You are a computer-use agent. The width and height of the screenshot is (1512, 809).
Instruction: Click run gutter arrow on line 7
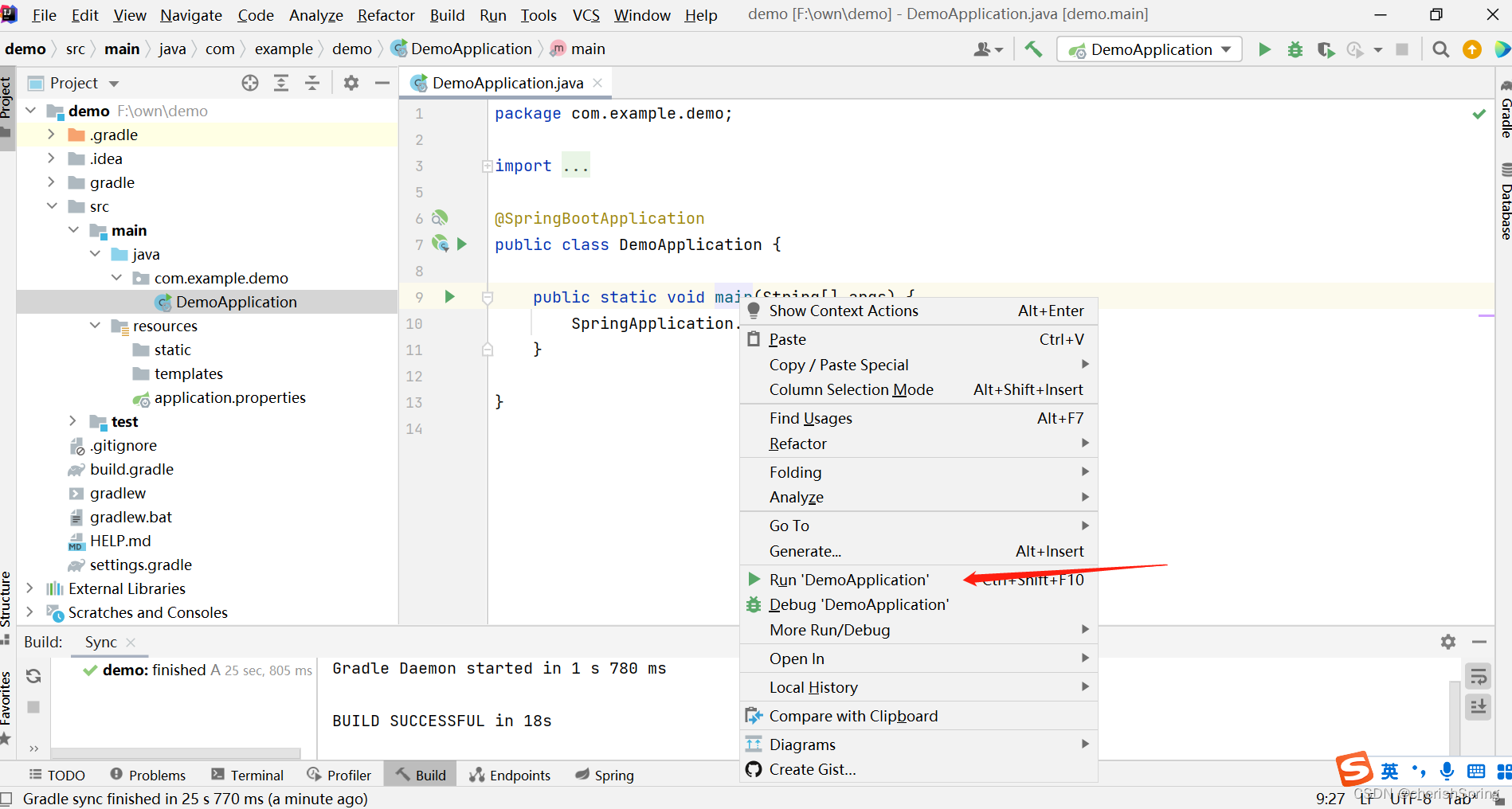462,244
